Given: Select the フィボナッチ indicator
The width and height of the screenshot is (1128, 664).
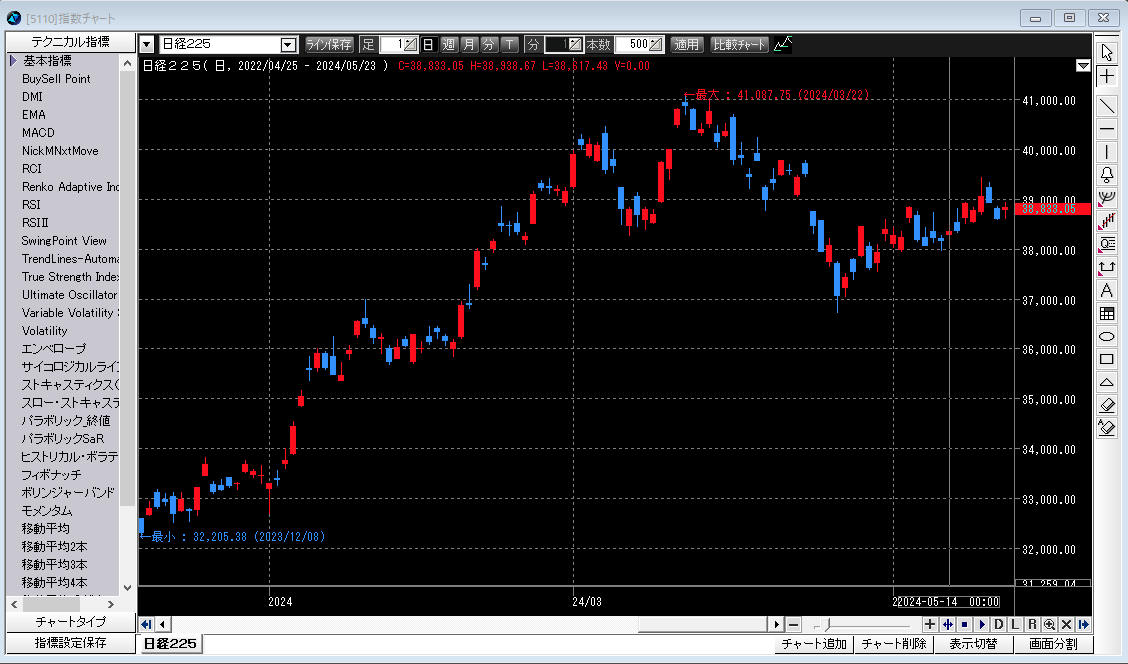Looking at the screenshot, I should pos(51,475).
